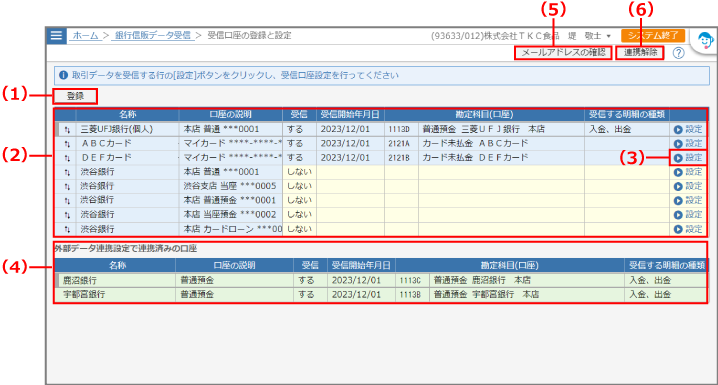718x385 pixels.
Task: Click 普通預金 三菱UFJ銀行 本店 cell
Action: (501, 130)
